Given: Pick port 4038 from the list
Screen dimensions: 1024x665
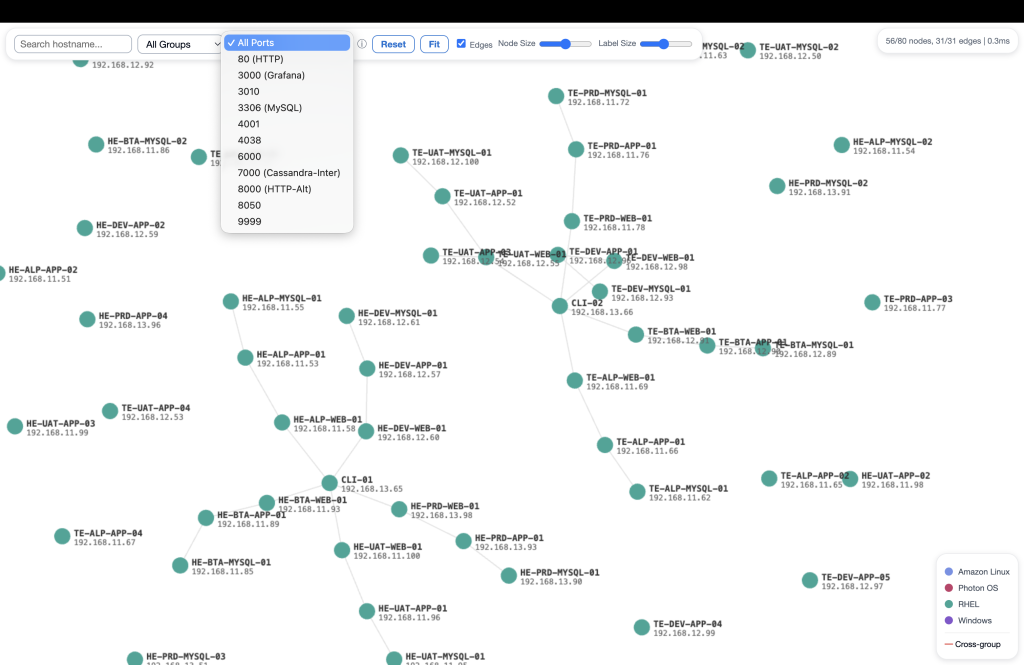Looking at the screenshot, I should (287, 140).
